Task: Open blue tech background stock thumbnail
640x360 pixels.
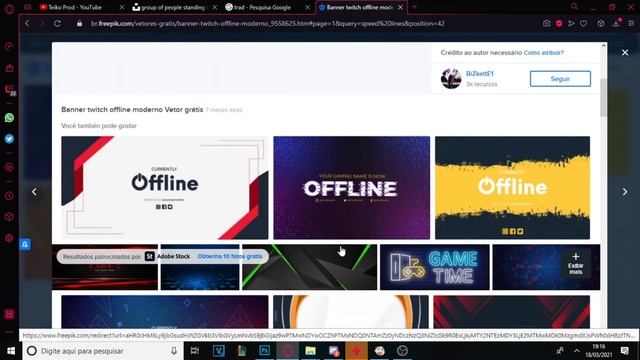Action: point(200,278)
